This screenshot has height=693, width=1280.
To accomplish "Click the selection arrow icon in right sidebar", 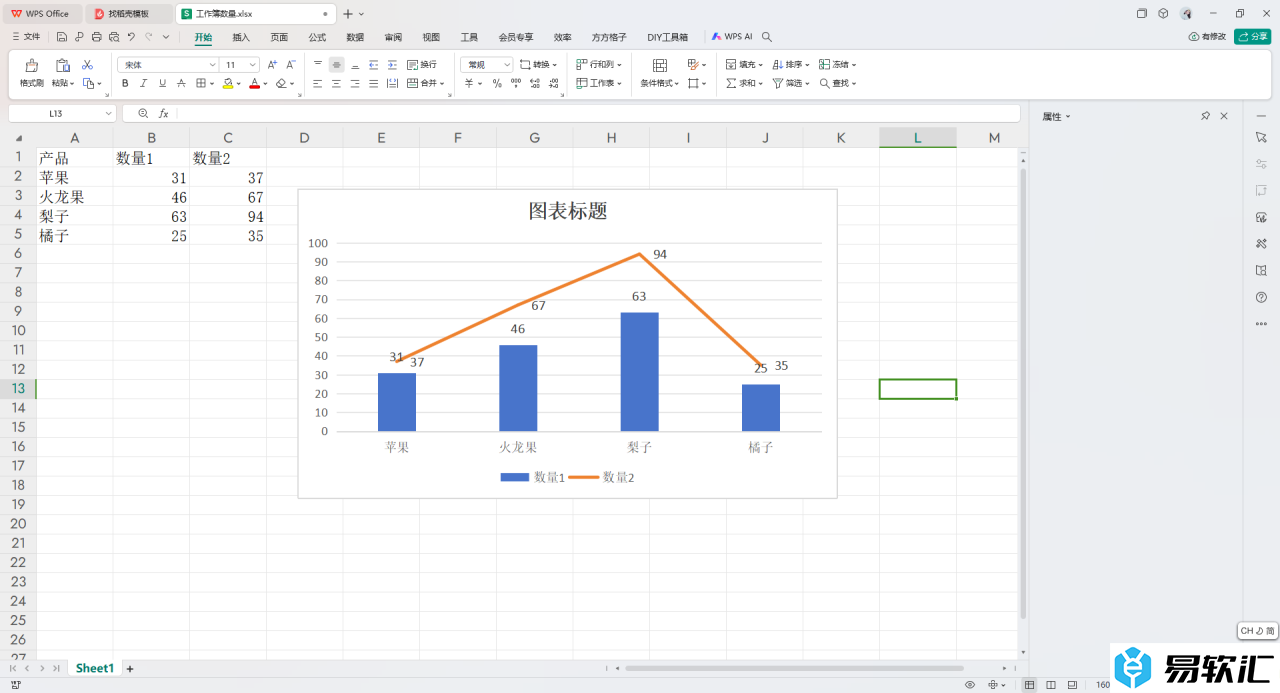I will point(1261,136).
